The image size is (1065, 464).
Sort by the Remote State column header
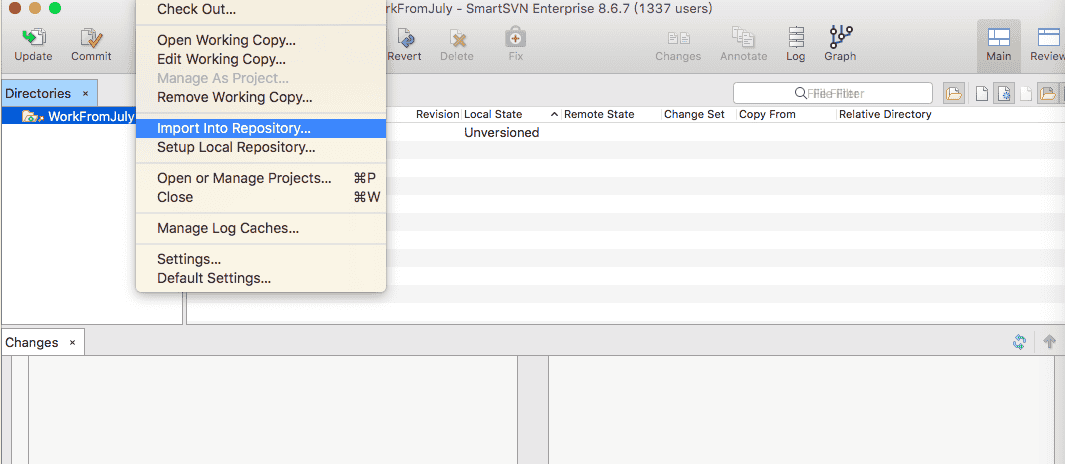click(x=599, y=114)
